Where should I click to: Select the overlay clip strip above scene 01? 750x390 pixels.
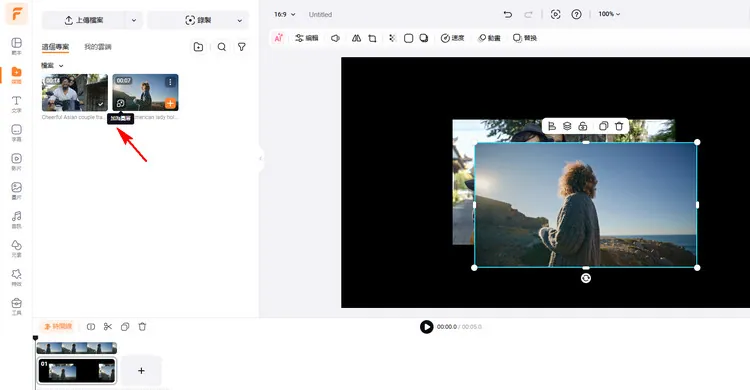[x=77, y=348]
